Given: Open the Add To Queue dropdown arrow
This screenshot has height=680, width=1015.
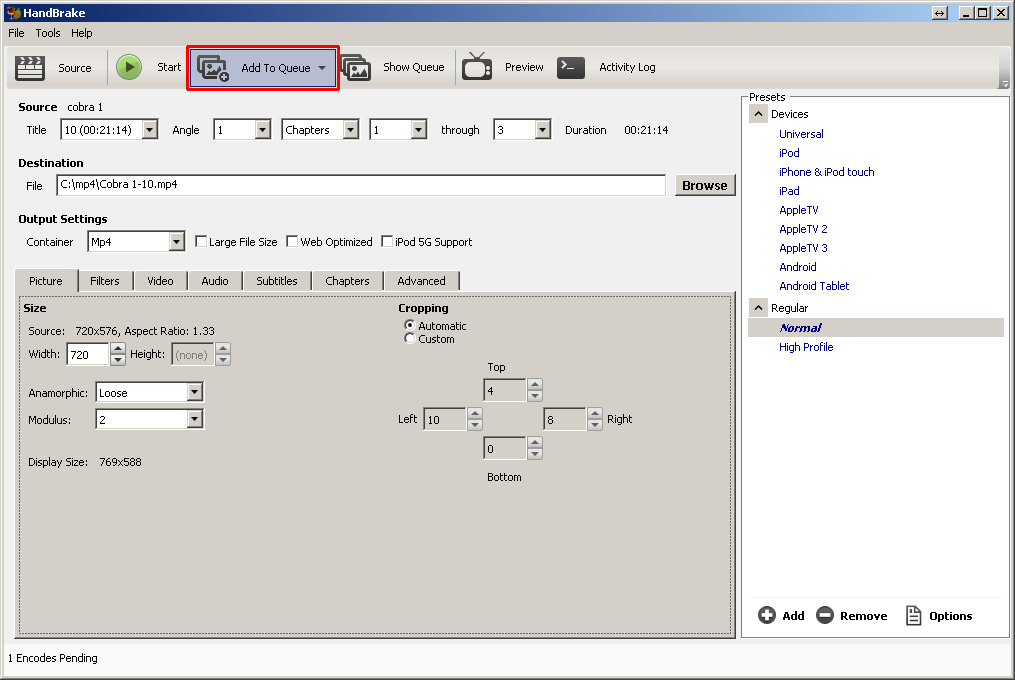Looking at the screenshot, I should [322, 68].
